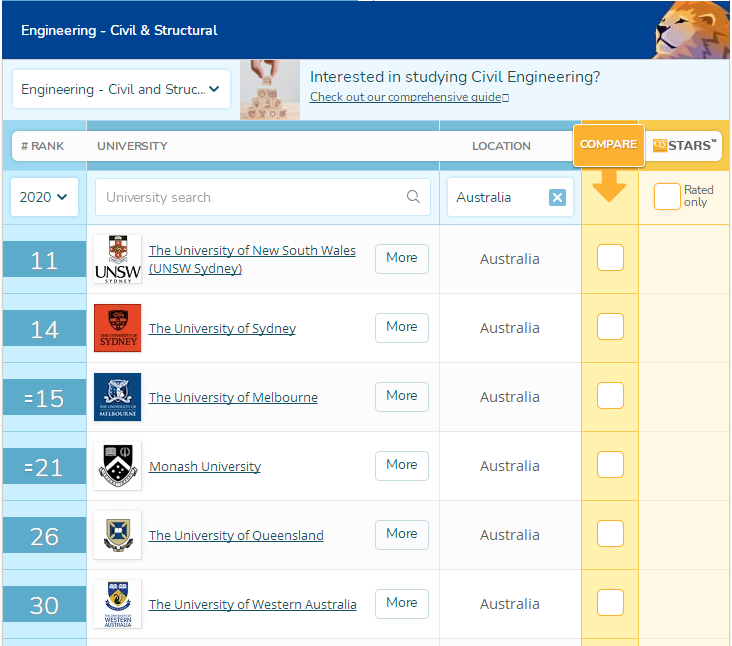This screenshot has width=732, height=646.
Task: Check compare box for Monash University
Action: tap(610, 465)
